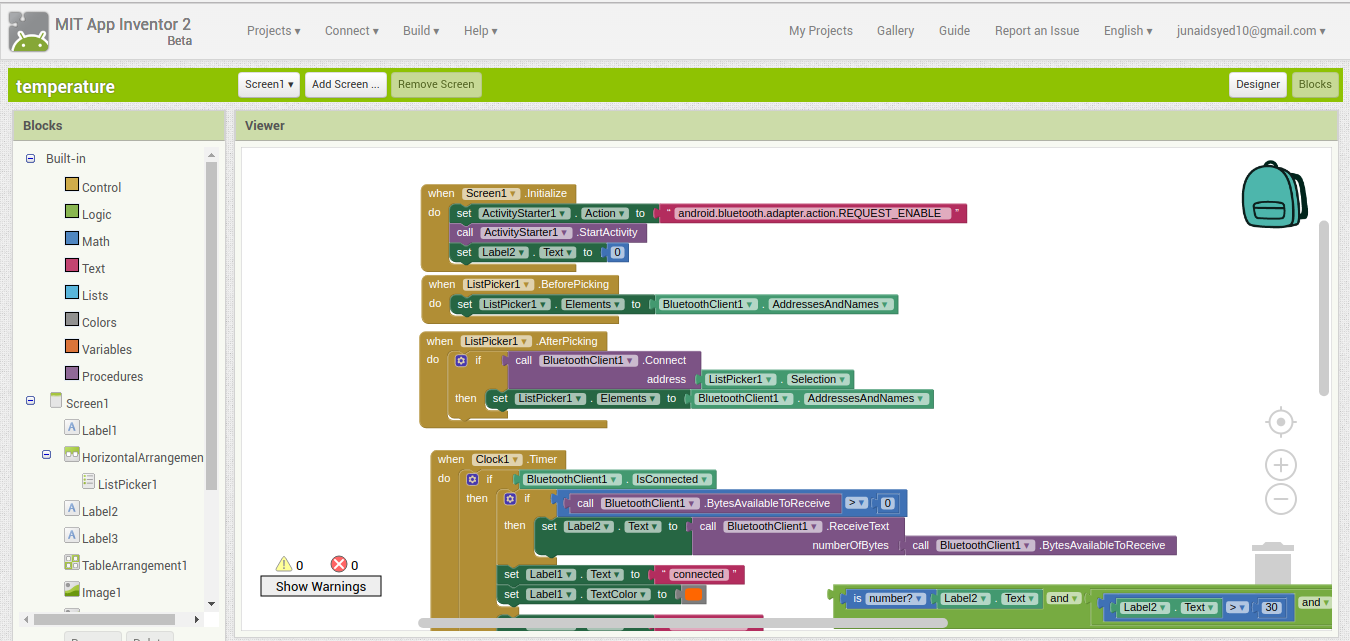Zoom out with the minus icon
The width and height of the screenshot is (1350, 641).
(1281, 499)
